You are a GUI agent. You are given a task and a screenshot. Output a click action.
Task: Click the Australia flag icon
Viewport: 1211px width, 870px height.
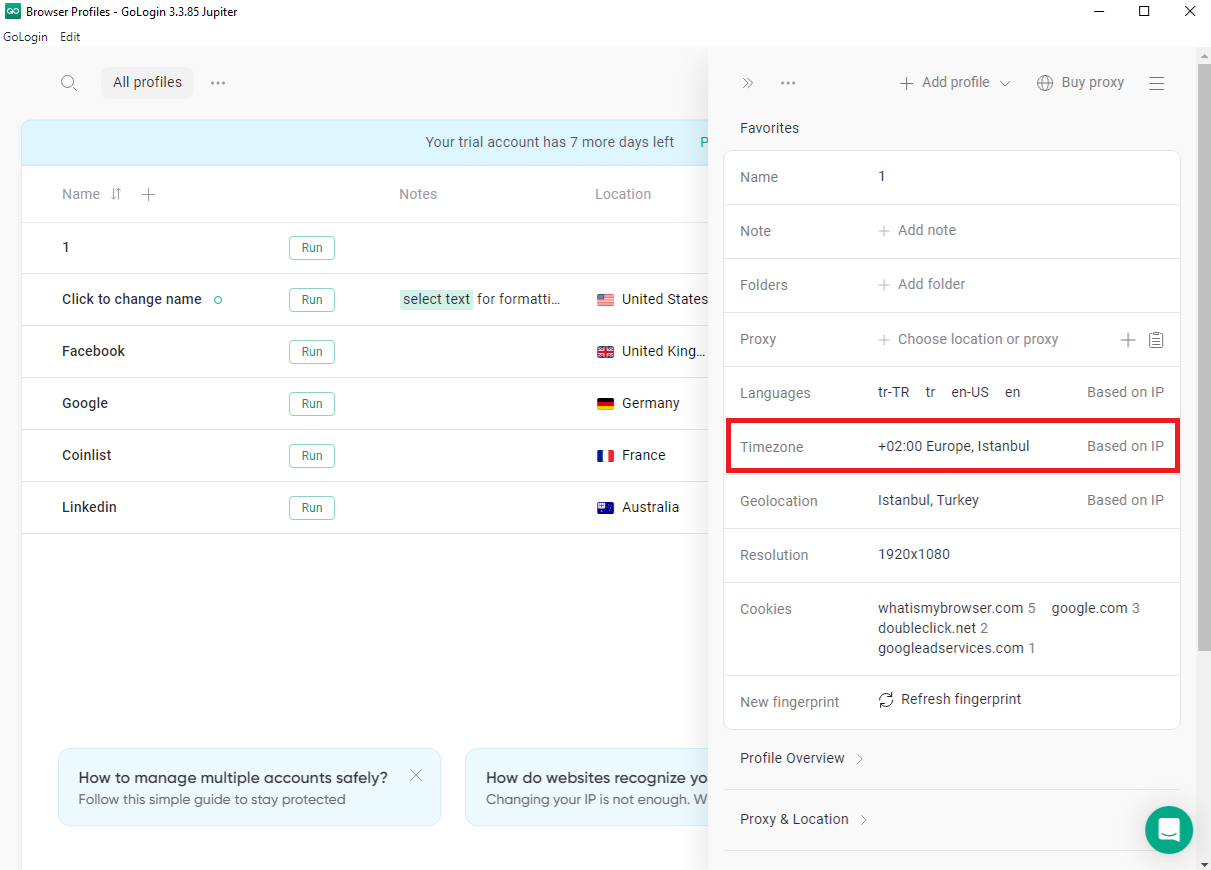coord(605,507)
